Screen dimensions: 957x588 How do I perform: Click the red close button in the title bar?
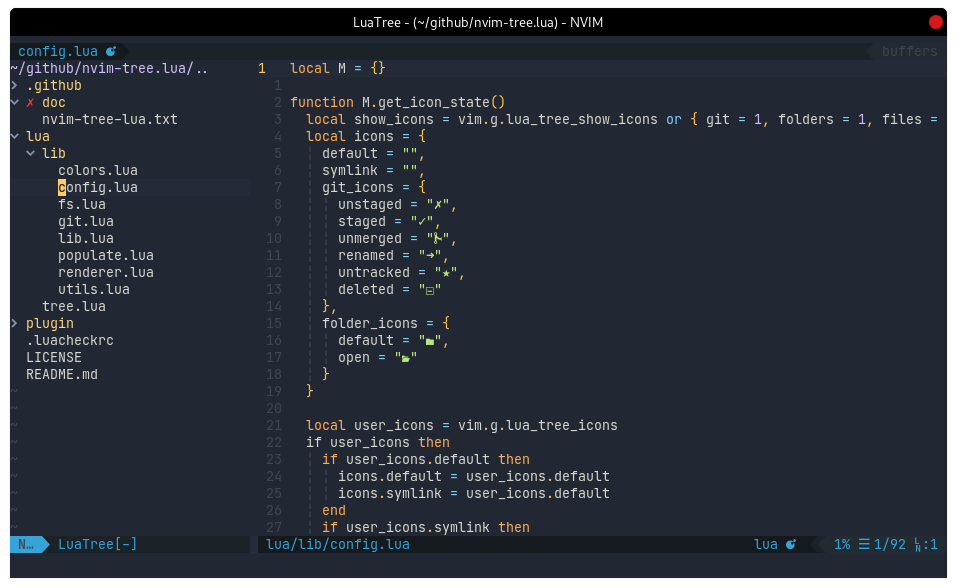pos(935,22)
